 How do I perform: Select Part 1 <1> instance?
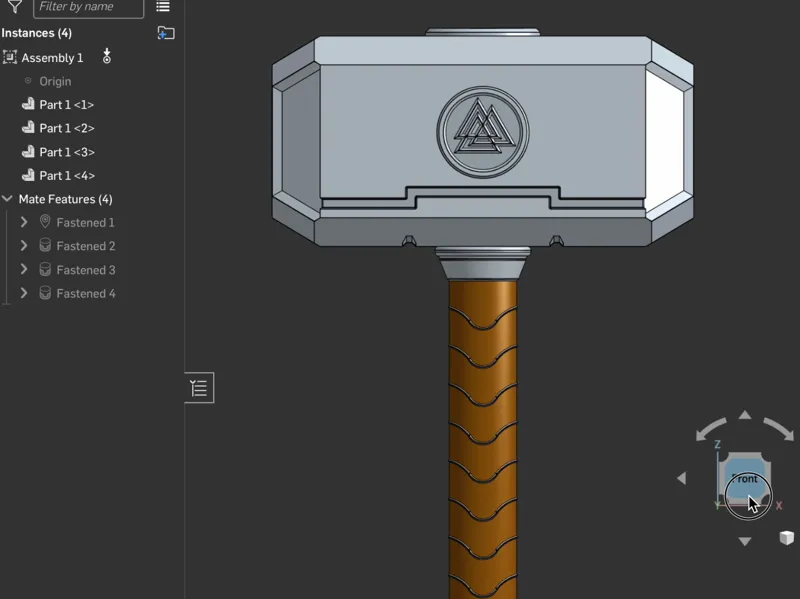point(67,105)
